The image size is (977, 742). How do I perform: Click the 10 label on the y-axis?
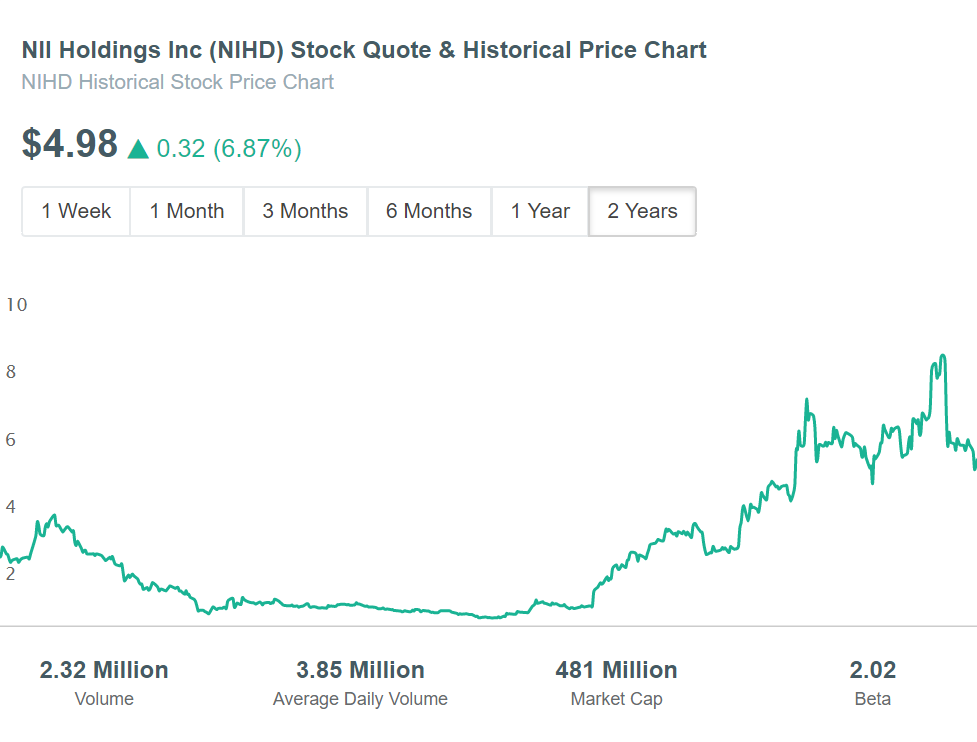coord(16,305)
